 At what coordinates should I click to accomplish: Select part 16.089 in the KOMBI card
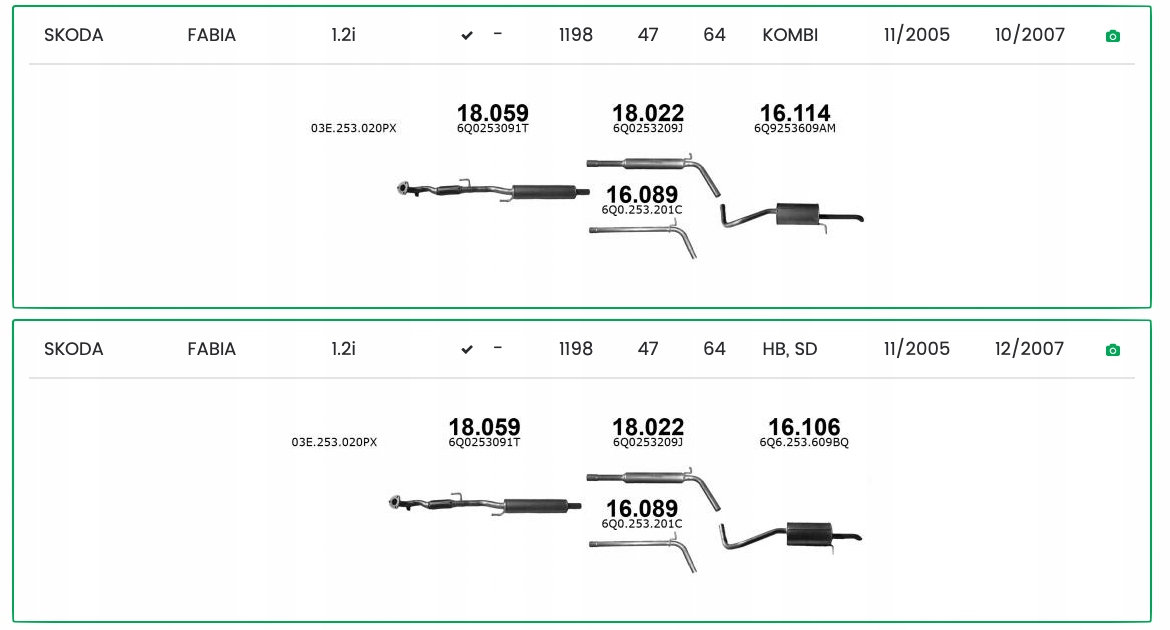pos(642,194)
